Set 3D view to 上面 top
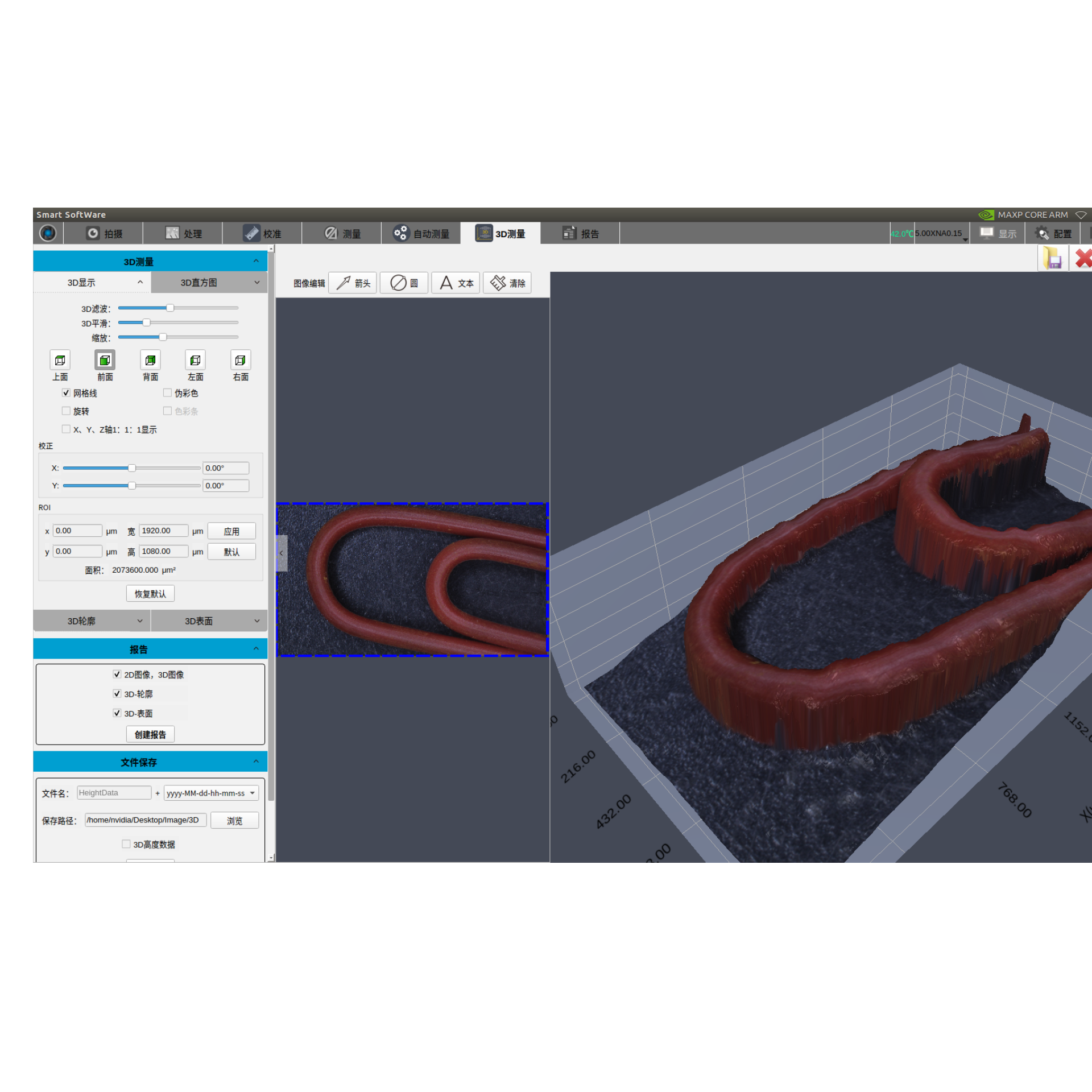 tap(60, 360)
